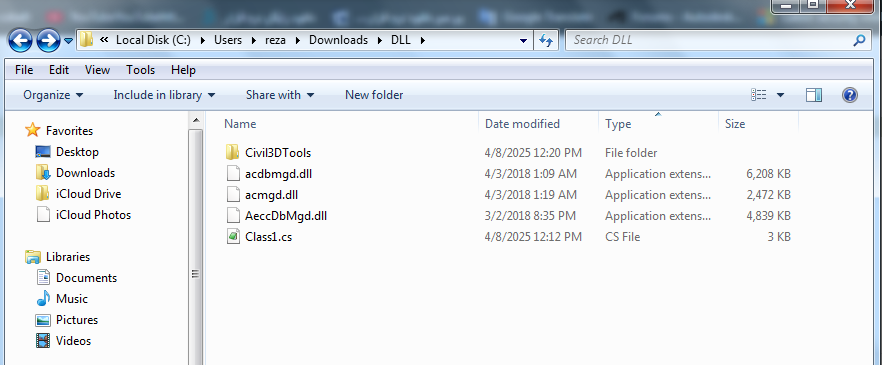Open the Share with dropdown
Image resolution: width=882 pixels, height=365 pixels.
click(x=280, y=95)
